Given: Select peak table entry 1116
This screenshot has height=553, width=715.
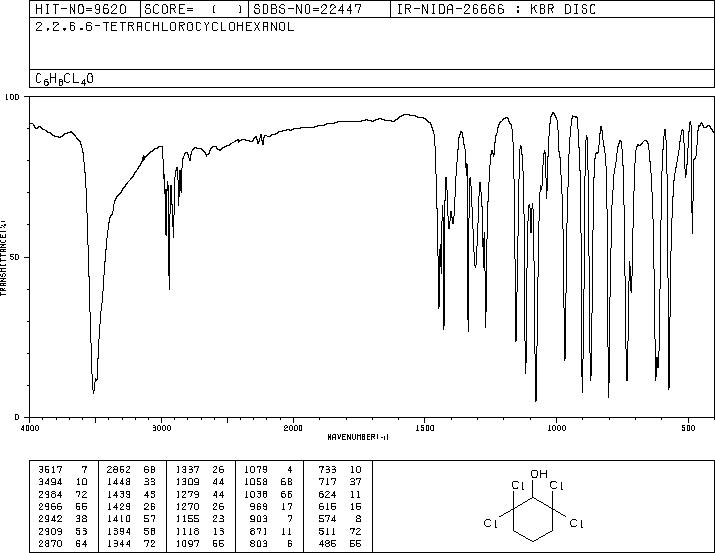Looking at the screenshot, I should point(187,531).
